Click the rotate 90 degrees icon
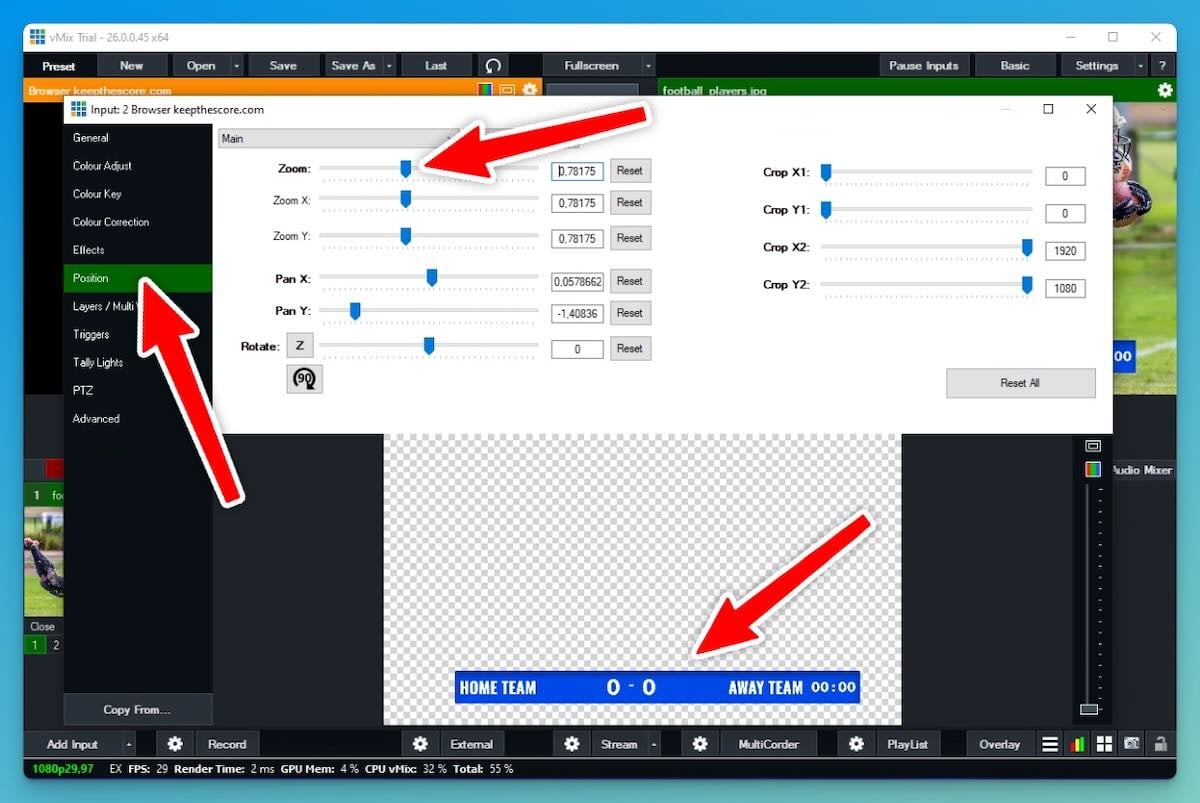Image resolution: width=1200 pixels, height=803 pixels. pos(303,379)
